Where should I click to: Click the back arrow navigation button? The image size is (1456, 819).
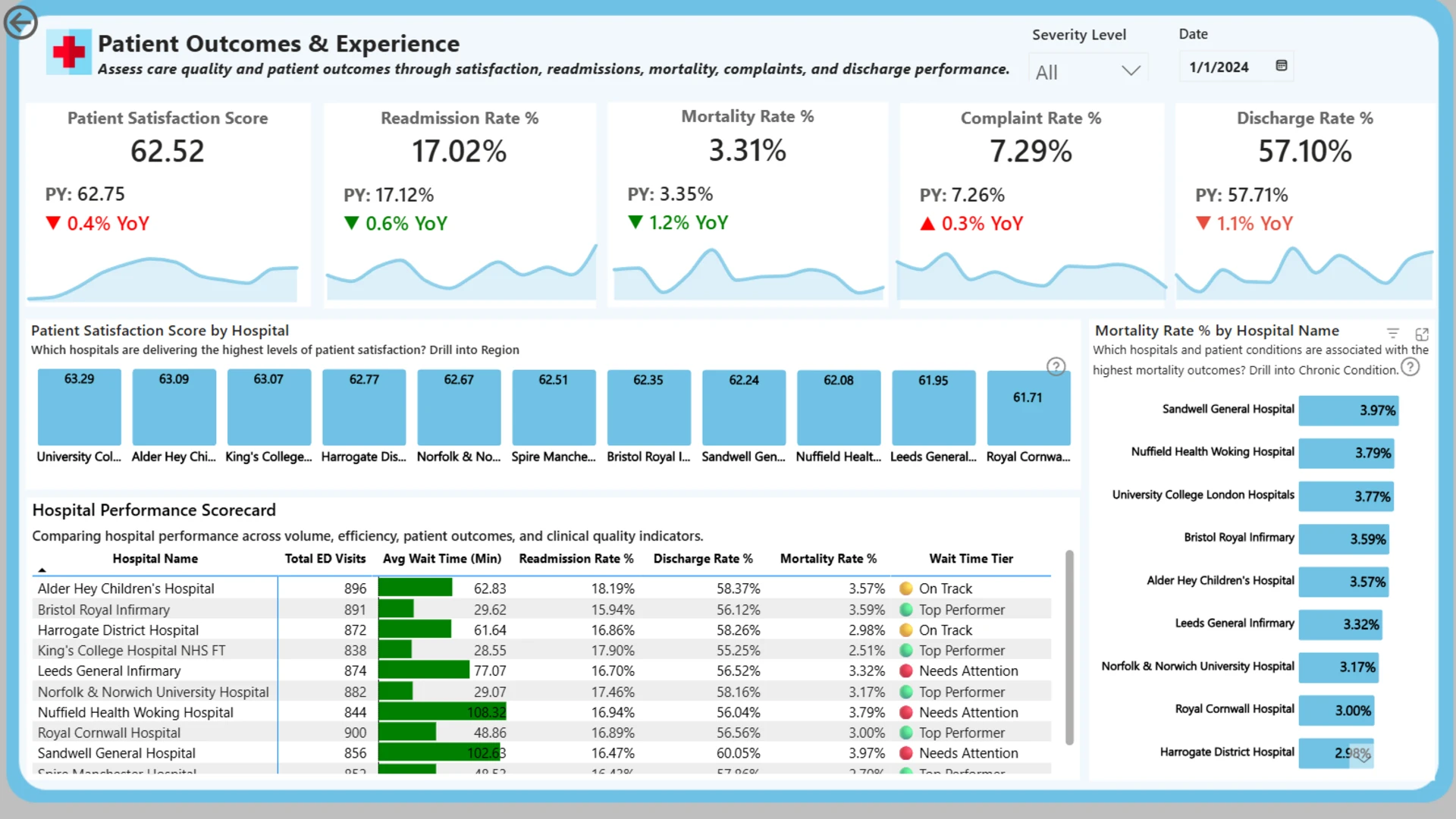coord(20,22)
